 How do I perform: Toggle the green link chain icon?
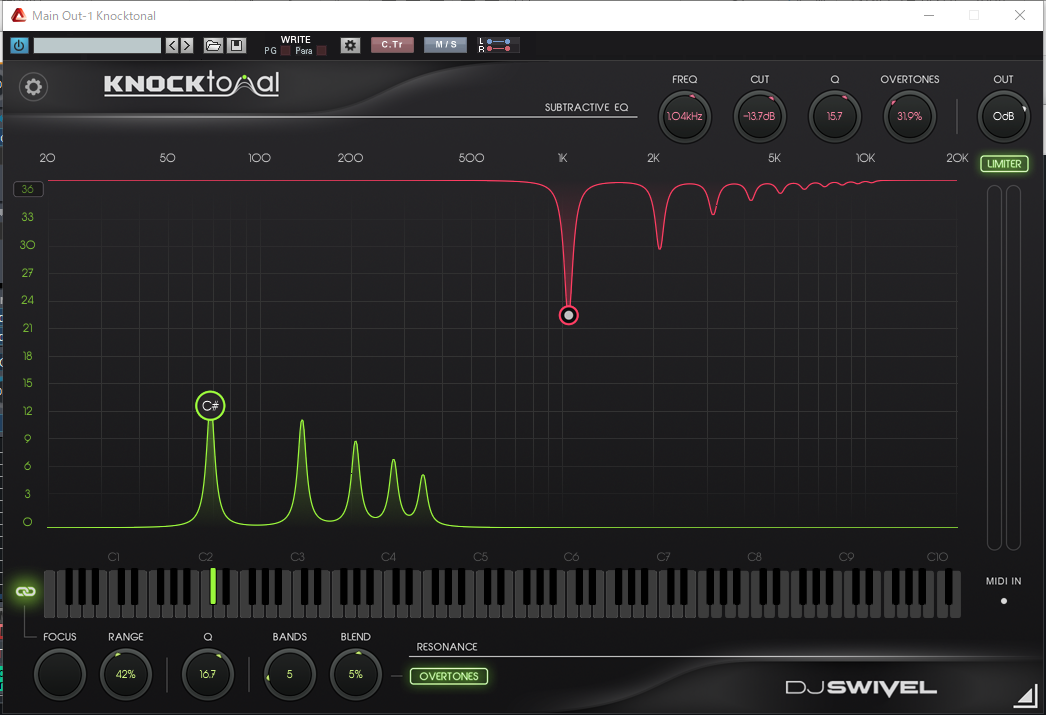click(x=25, y=591)
